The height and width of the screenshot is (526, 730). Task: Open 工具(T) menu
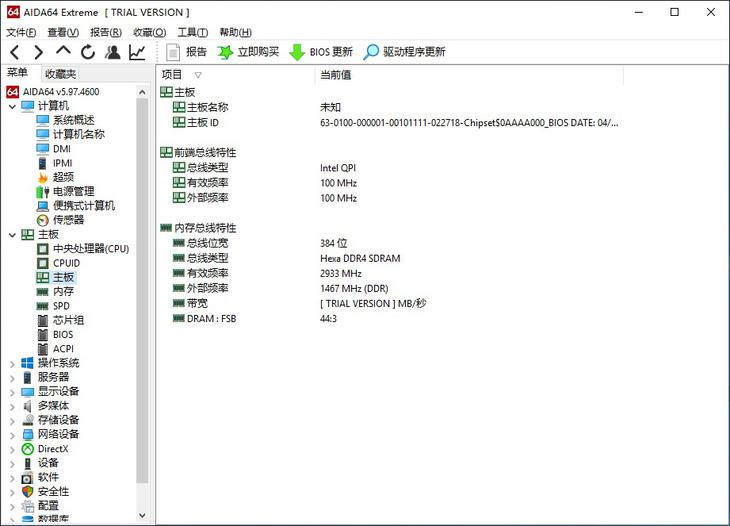click(192, 32)
